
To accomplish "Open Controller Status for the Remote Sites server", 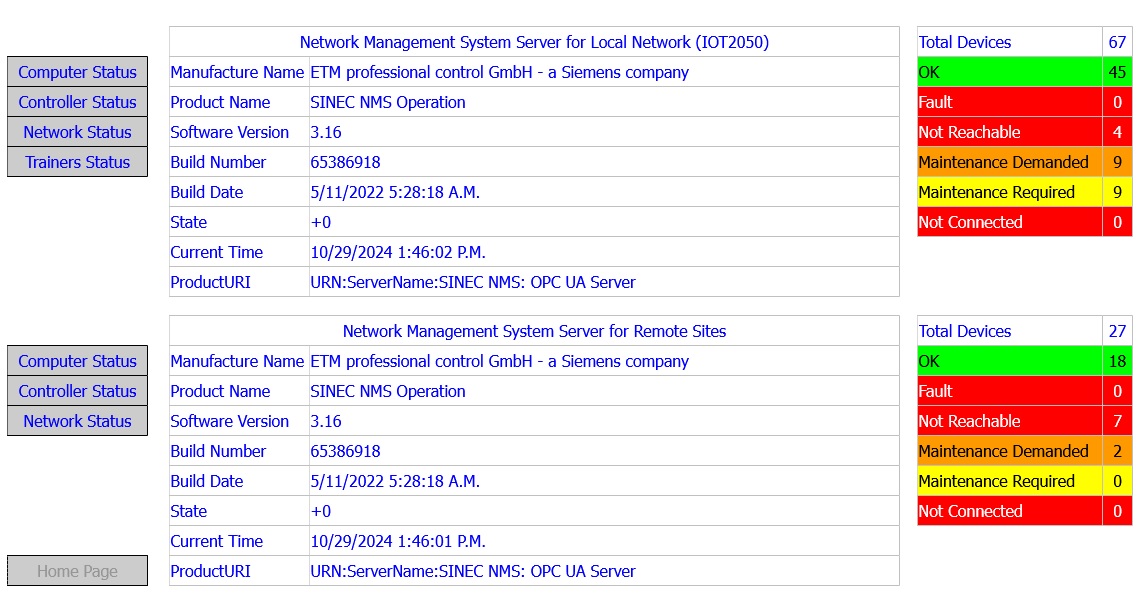I will 77,391.
